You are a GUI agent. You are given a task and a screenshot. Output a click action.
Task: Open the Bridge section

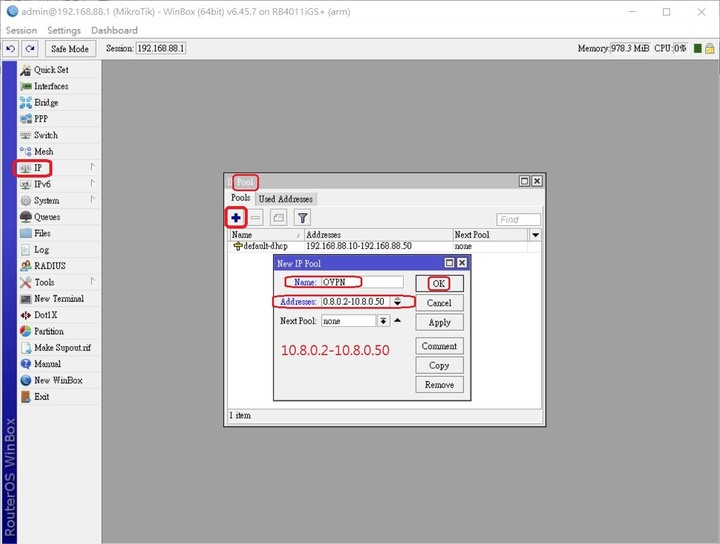click(x=59, y=102)
